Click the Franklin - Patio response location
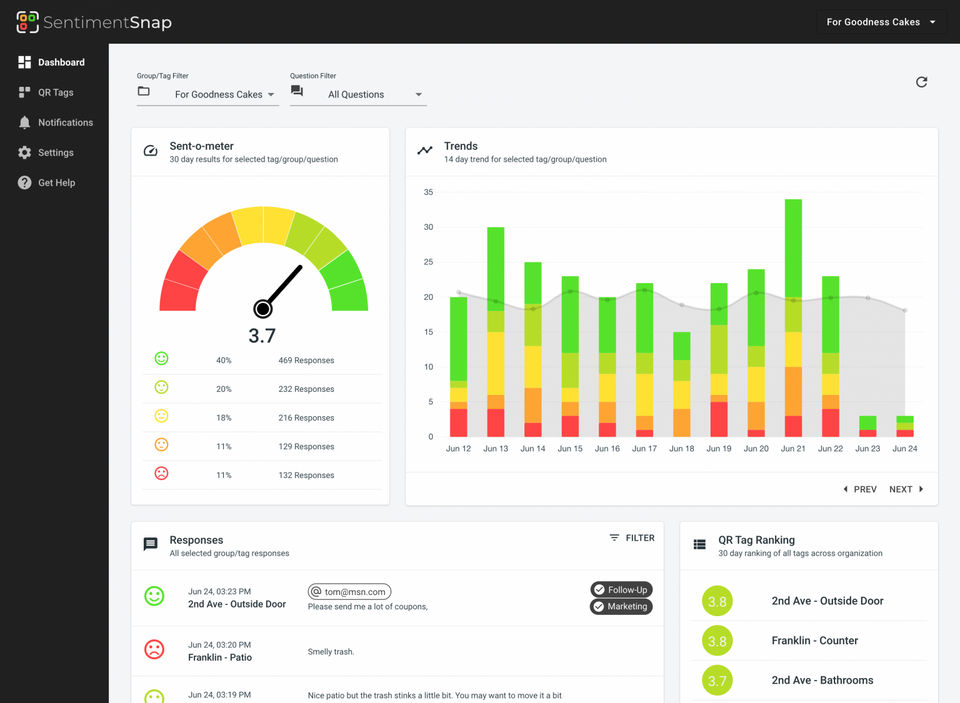This screenshot has height=703, width=960. pyautogui.click(x=220, y=657)
